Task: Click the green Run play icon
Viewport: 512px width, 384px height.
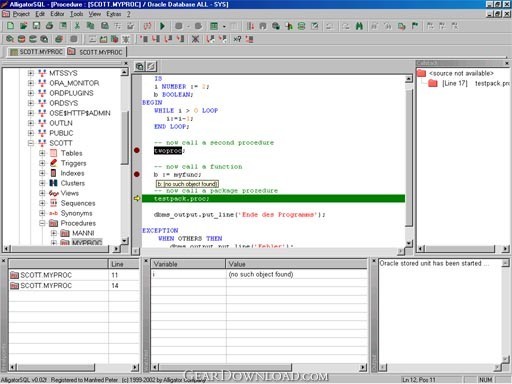Action: [162, 26]
